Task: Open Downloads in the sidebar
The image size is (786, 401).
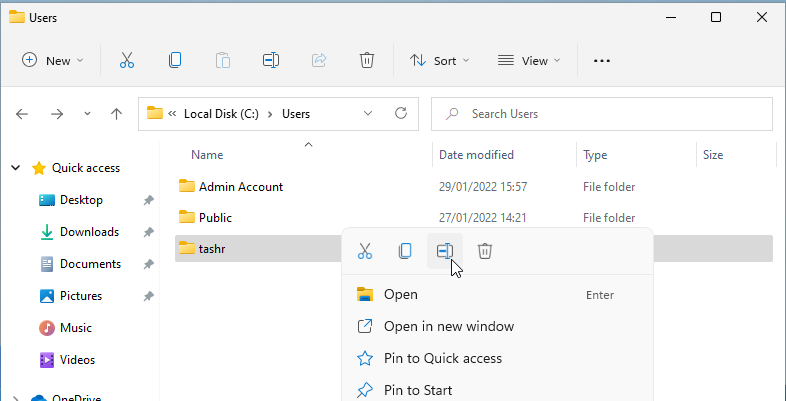Action: tap(89, 232)
